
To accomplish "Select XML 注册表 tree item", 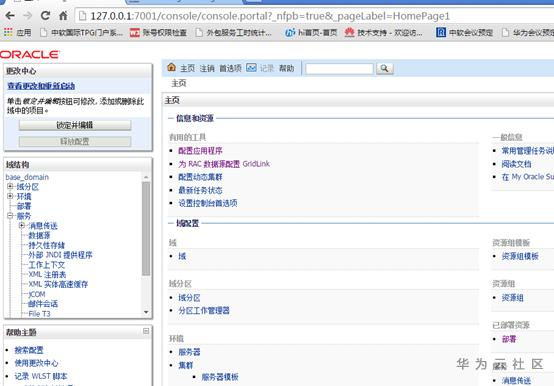I will [x=47, y=274].
